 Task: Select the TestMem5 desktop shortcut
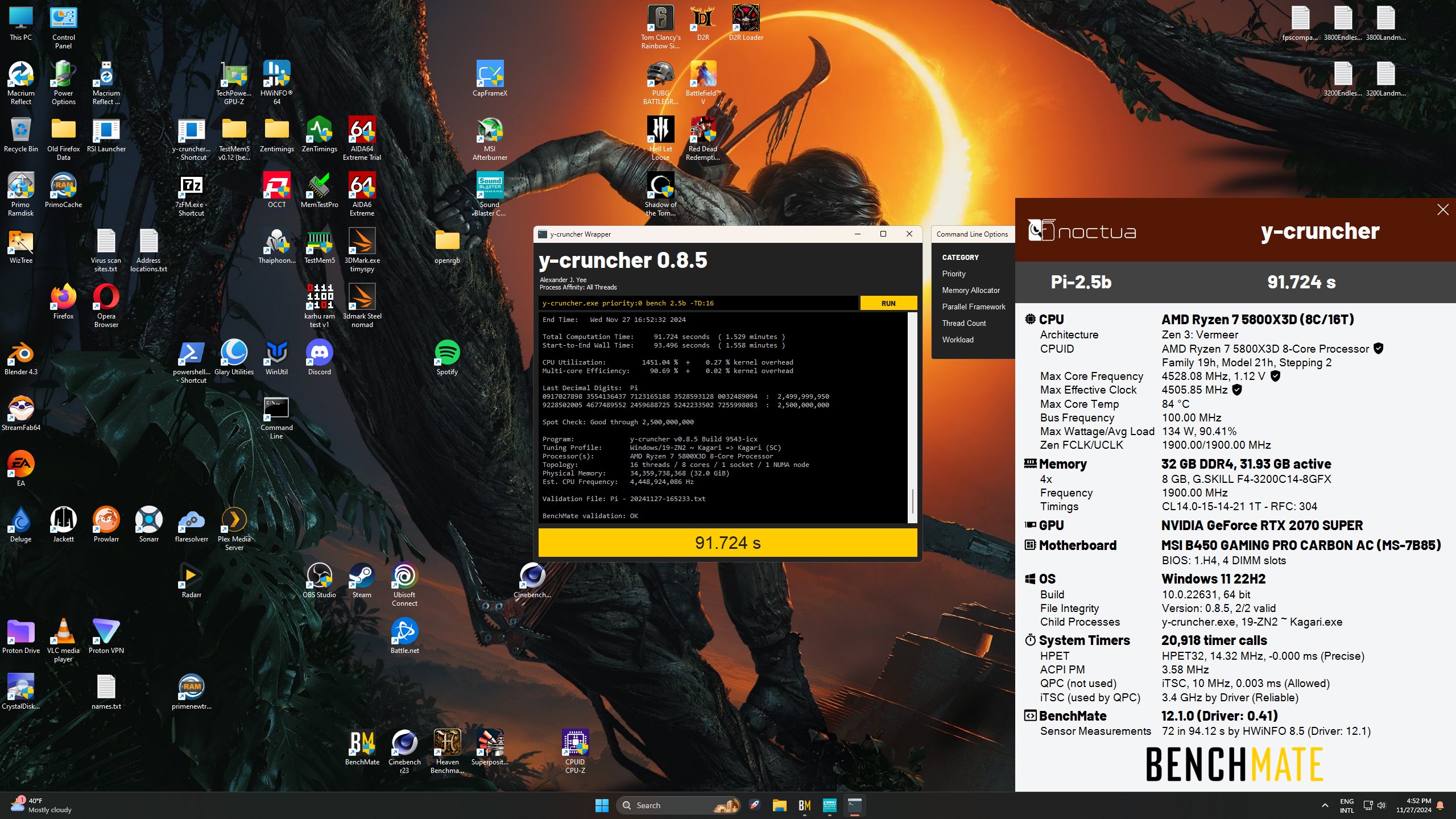[319, 246]
